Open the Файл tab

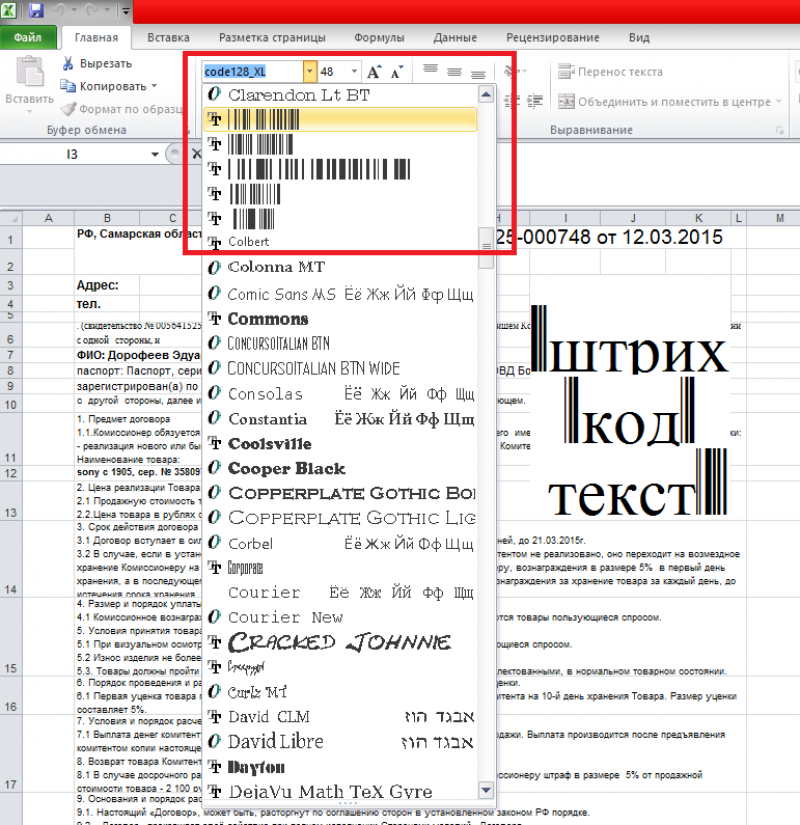pos(28,37)
